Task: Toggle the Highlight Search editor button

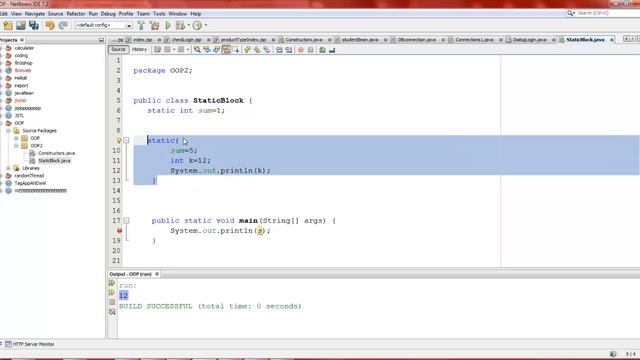Action: pos(226,50)
